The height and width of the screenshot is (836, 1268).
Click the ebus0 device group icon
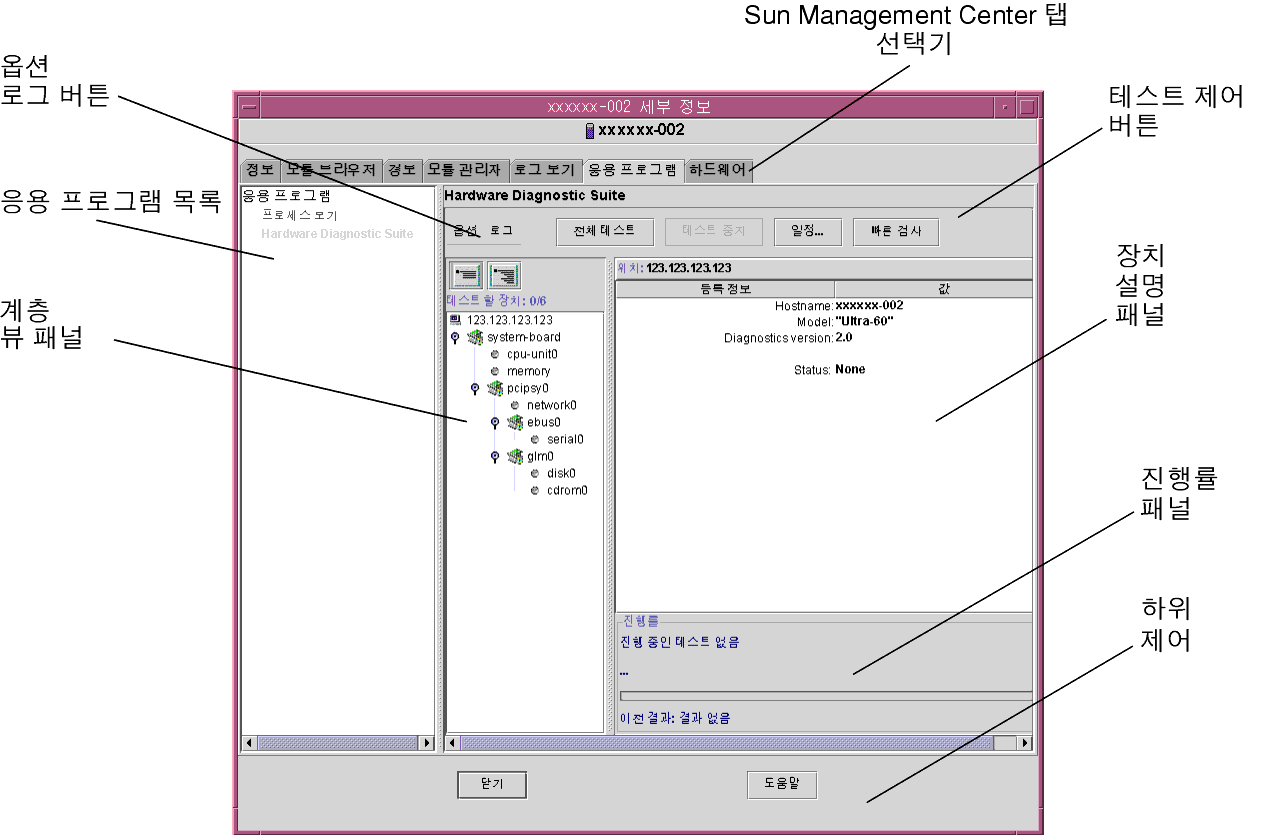pyautogui.click(x=515, y=422)
